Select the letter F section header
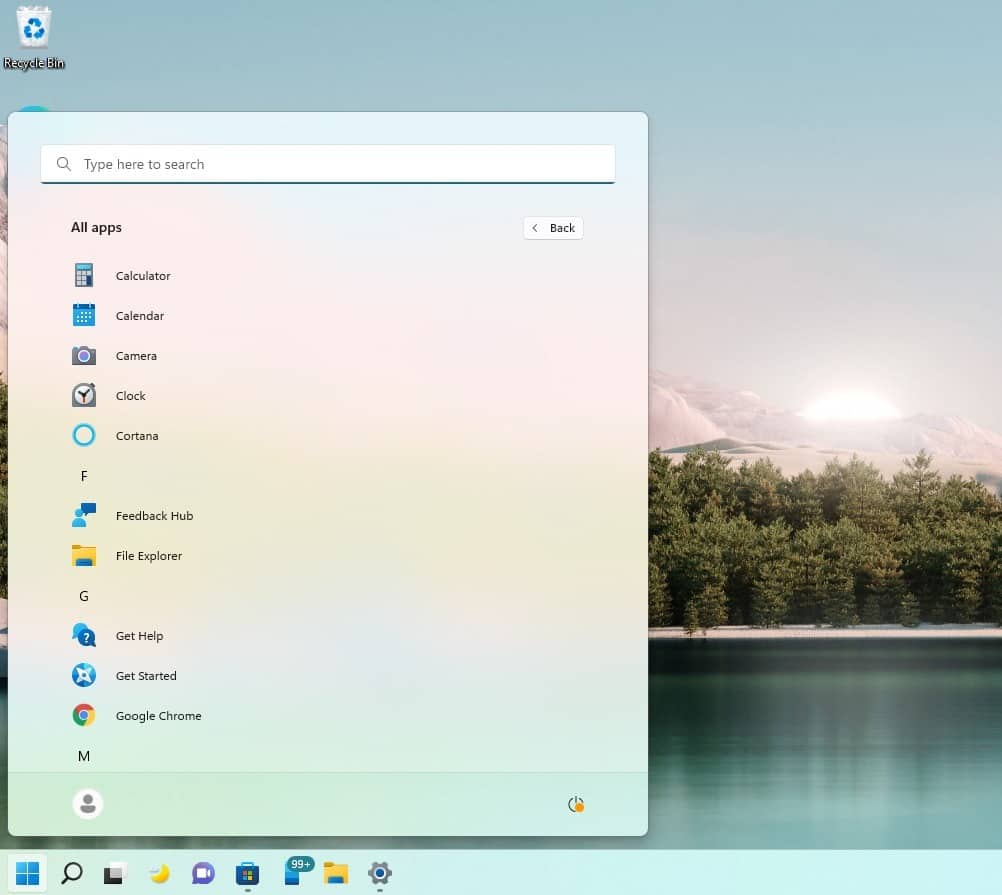The height and width of the screenshot is (895, 1002). click(84, 476)
